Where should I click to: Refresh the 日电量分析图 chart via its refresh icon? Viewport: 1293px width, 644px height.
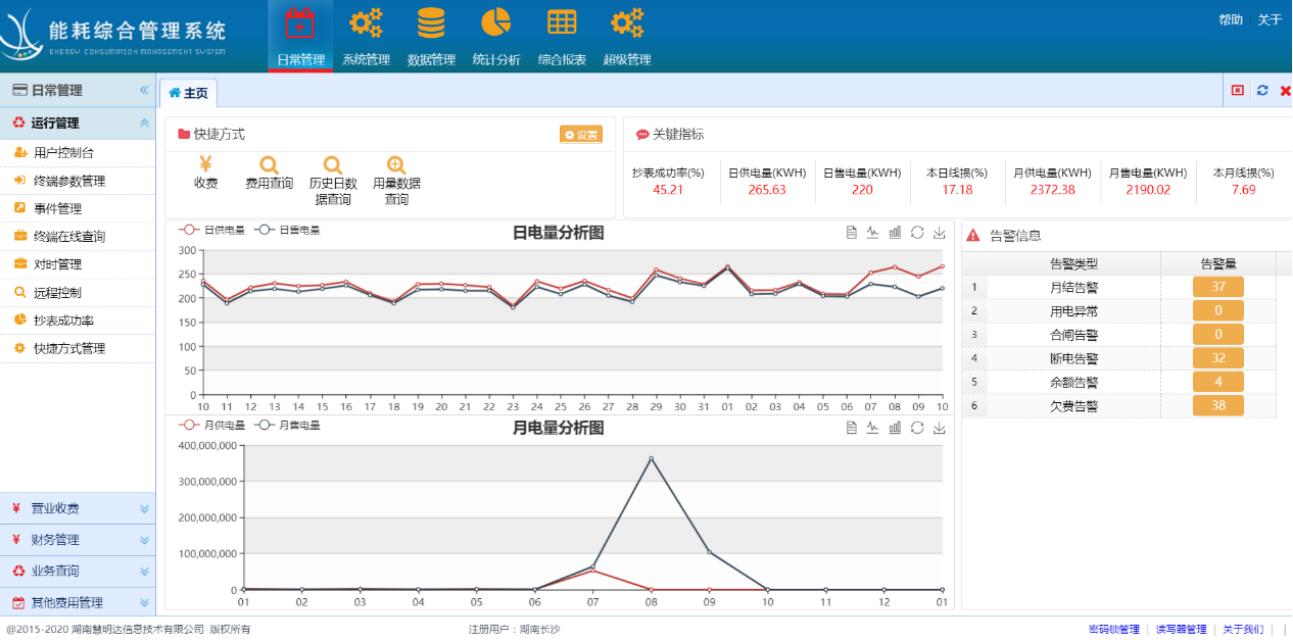click(x=917, y=231)
